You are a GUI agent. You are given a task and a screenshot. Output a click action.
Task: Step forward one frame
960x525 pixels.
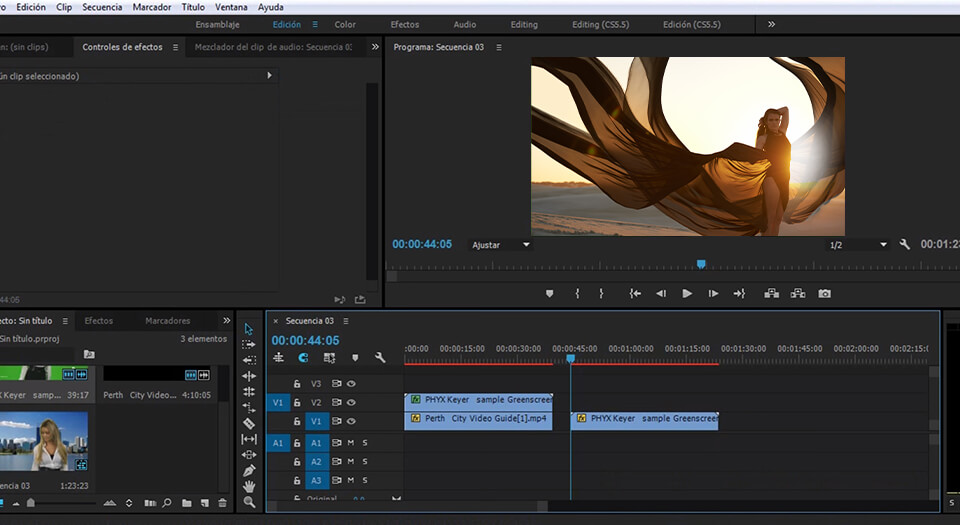coord(713,294)
